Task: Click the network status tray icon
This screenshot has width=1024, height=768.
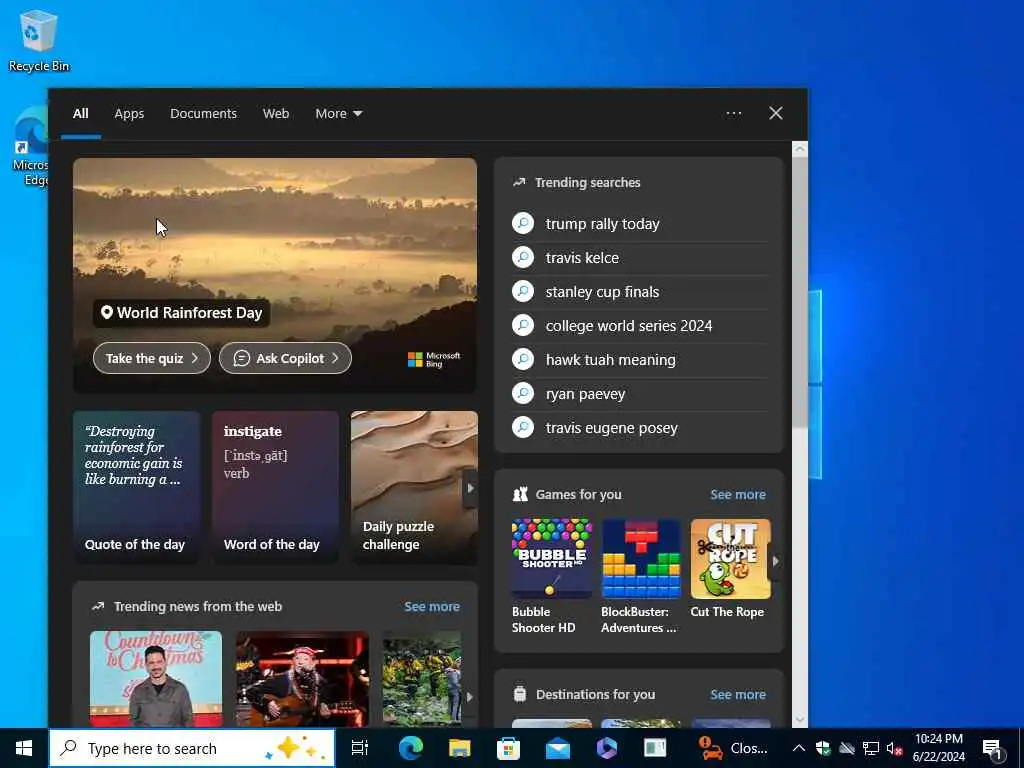Action: pyautogui.click(x=871, y=748)
